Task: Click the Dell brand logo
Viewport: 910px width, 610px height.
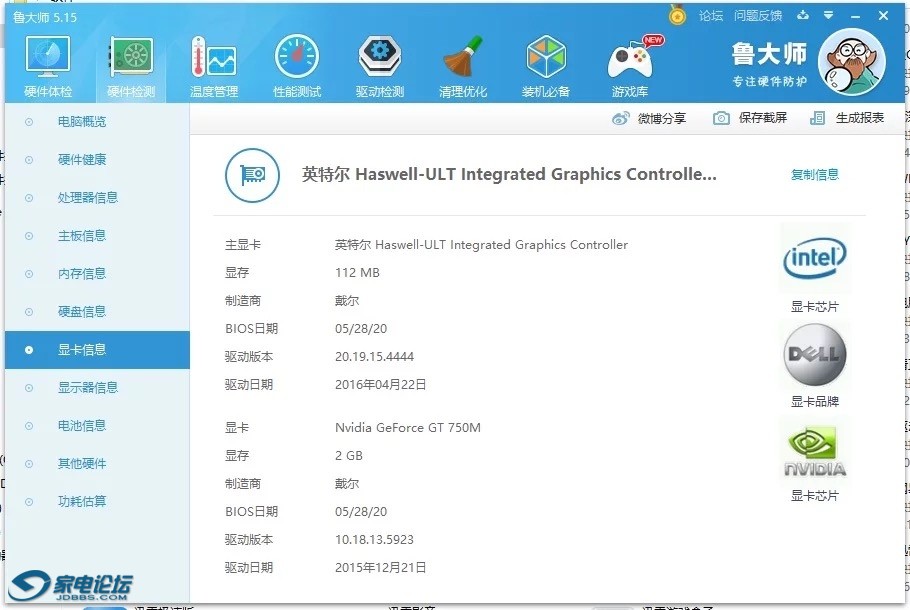Action: tap(815, 355)
